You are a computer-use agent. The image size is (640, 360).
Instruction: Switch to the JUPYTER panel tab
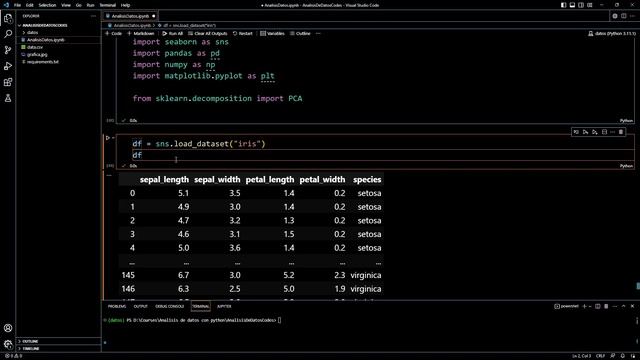click(224, 306)
